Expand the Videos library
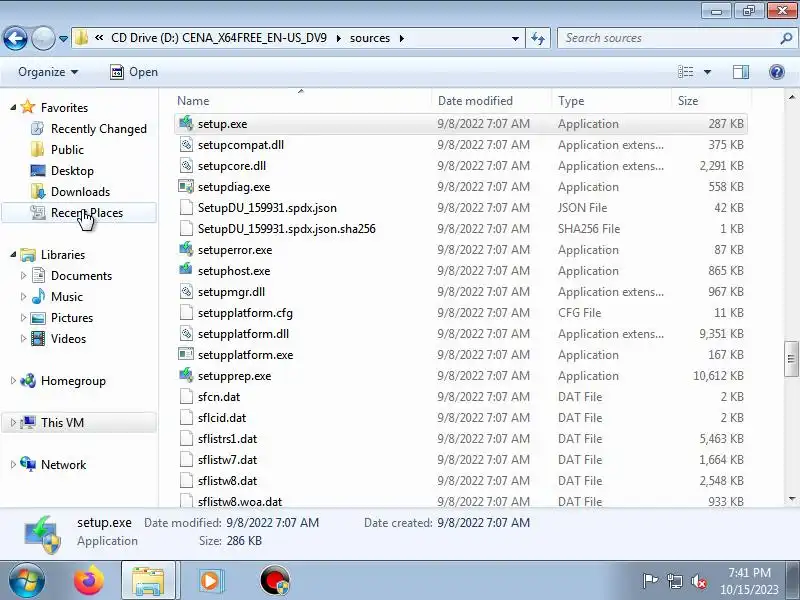800x600 pixels. click(23, 338)
